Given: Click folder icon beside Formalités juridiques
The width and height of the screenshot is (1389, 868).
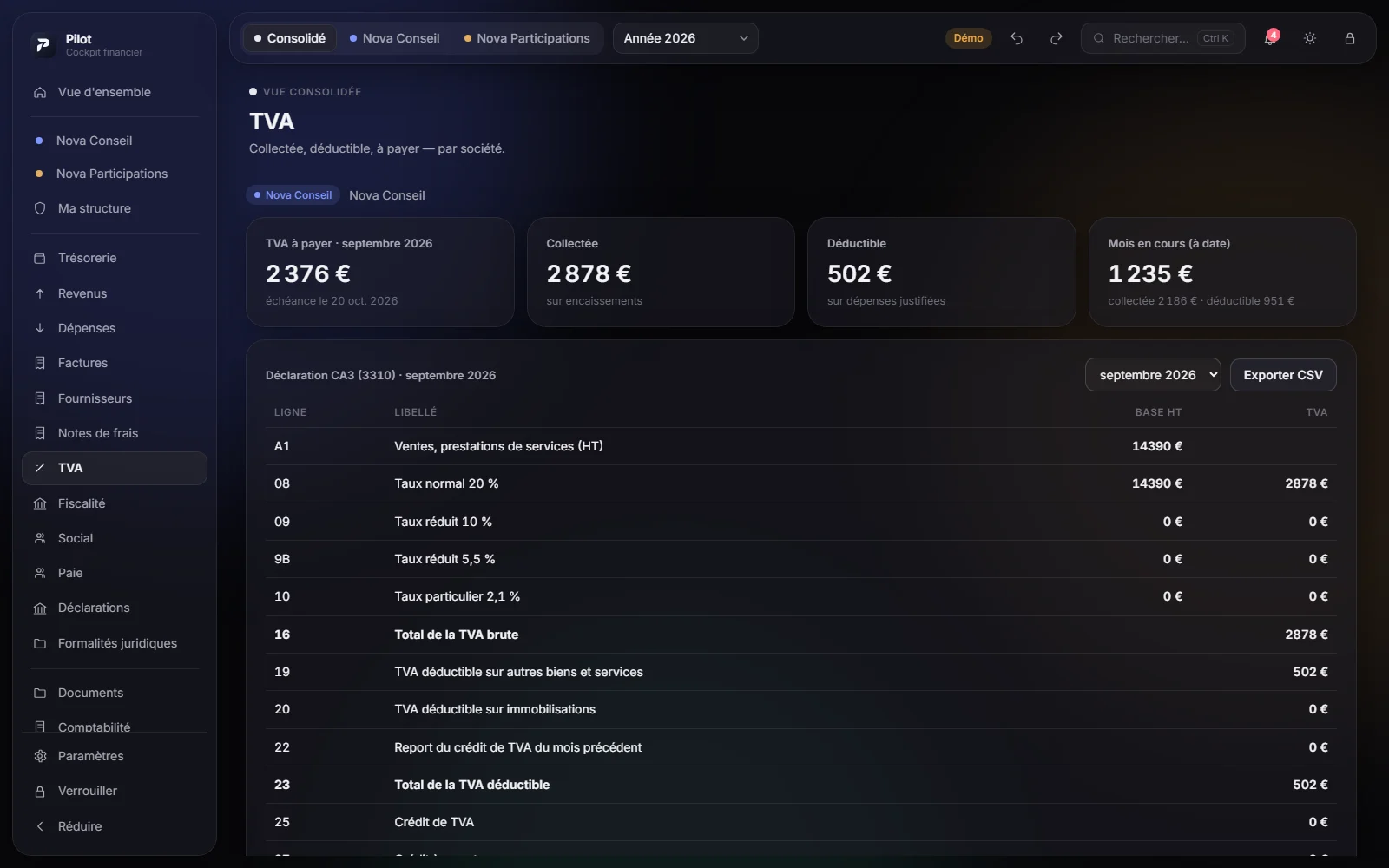Looking at the screenshot, I should [x=40, y=643].
